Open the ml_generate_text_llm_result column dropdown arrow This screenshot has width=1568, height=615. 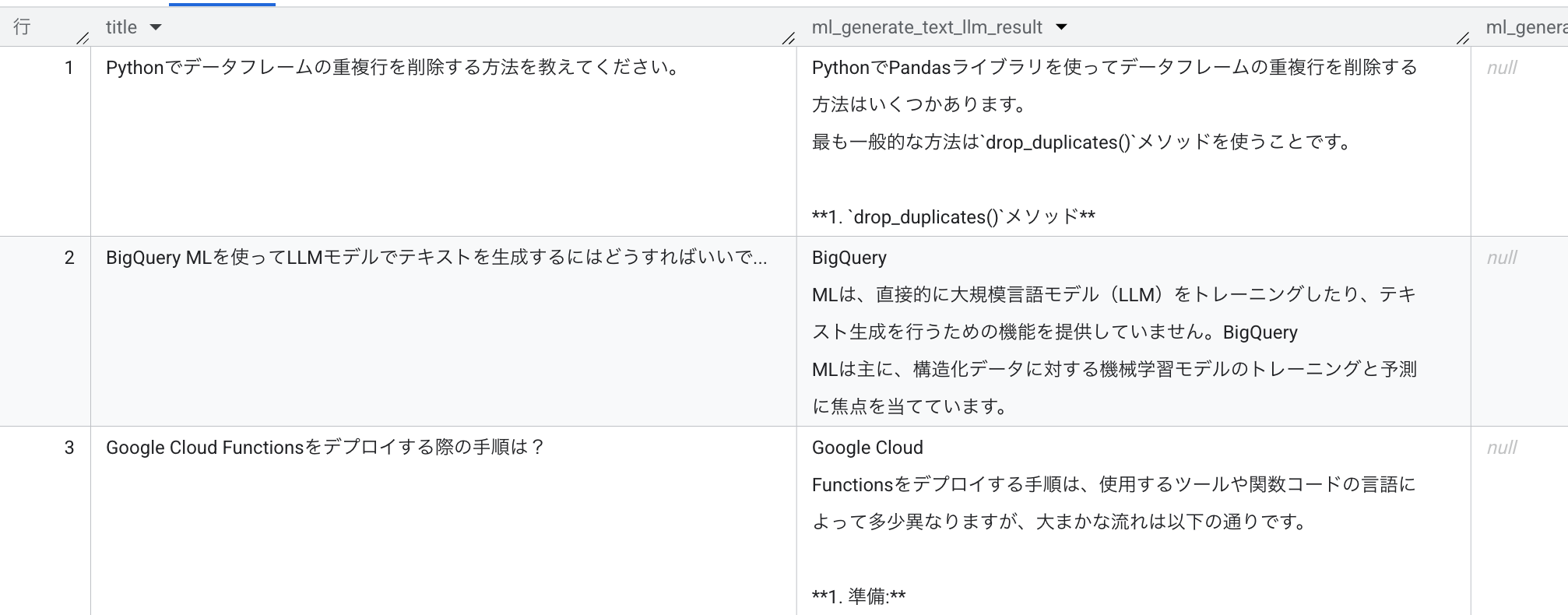coord(1061,27)
